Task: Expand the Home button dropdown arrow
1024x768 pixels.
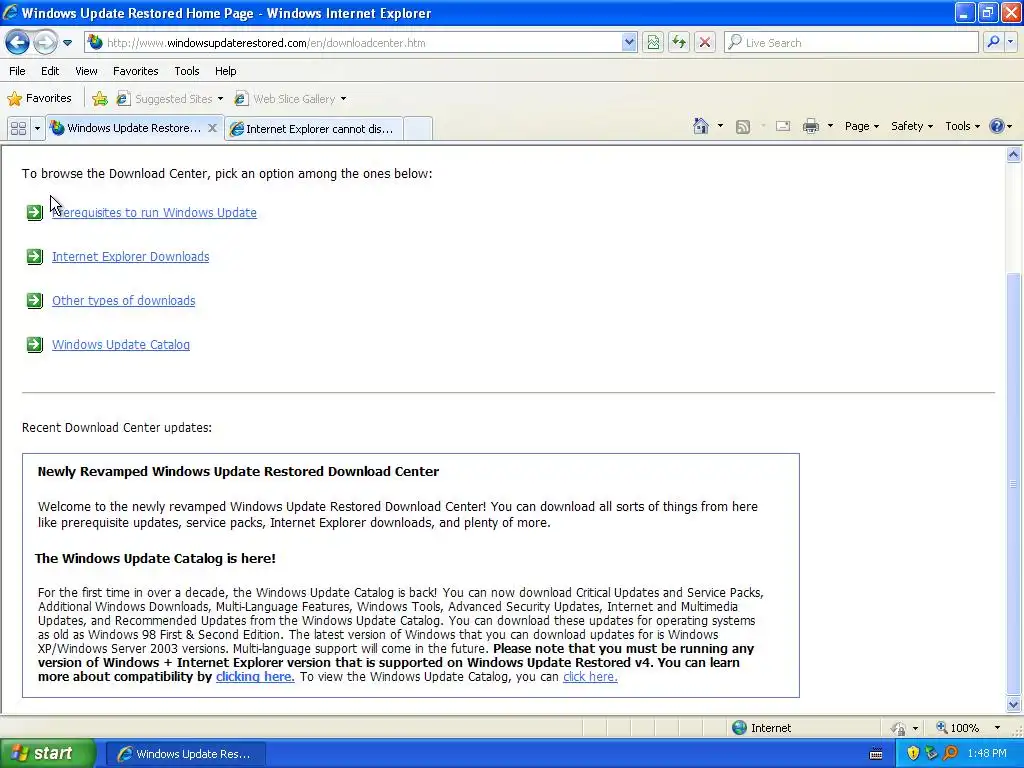Action: coord(720,126)
